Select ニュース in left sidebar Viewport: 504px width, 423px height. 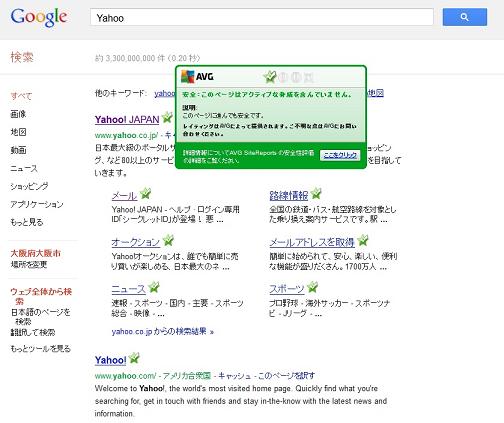click(x=24, y=168)
